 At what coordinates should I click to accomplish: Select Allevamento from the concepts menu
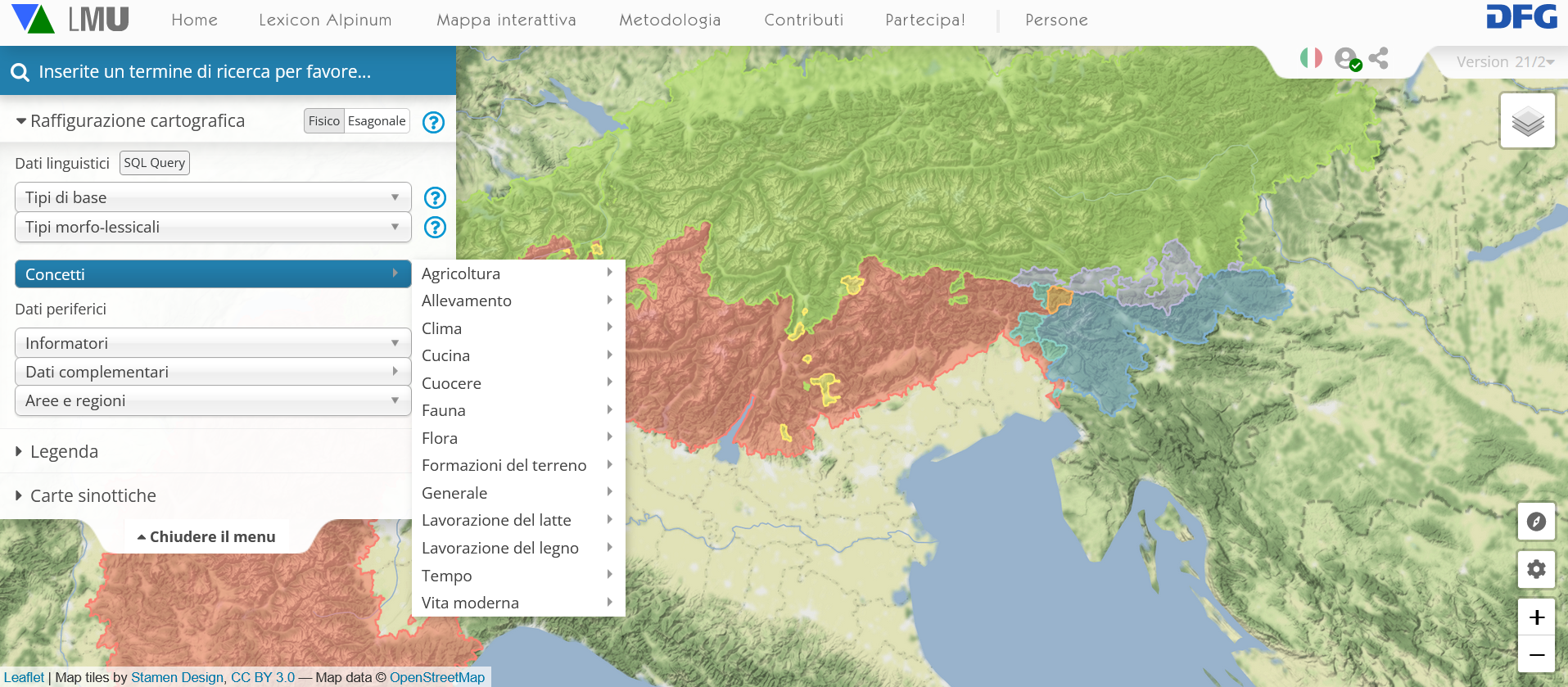(518, 301)
